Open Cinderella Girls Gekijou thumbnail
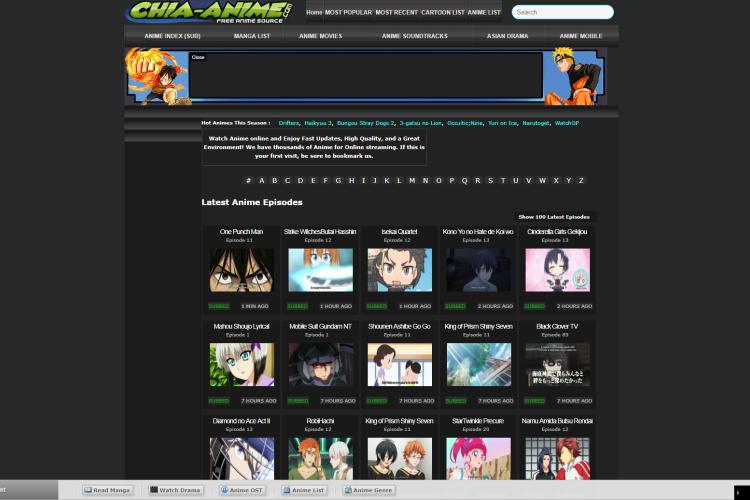This screenshot has width=750, height=500. tap(557, 270)
